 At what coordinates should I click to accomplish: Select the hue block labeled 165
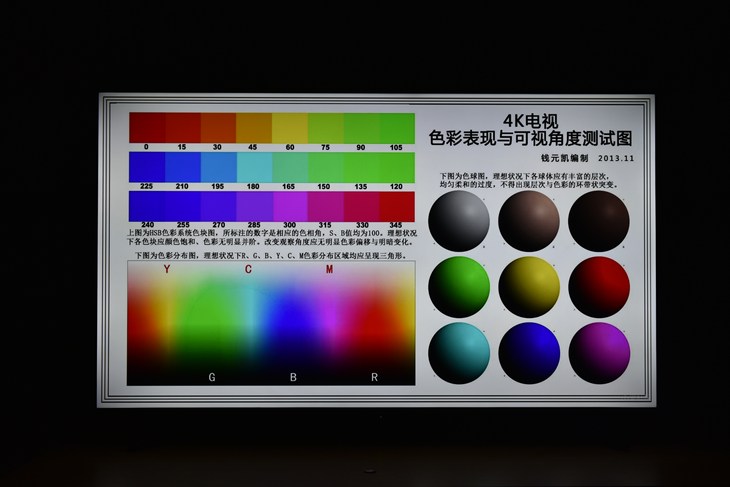(290, 167)
